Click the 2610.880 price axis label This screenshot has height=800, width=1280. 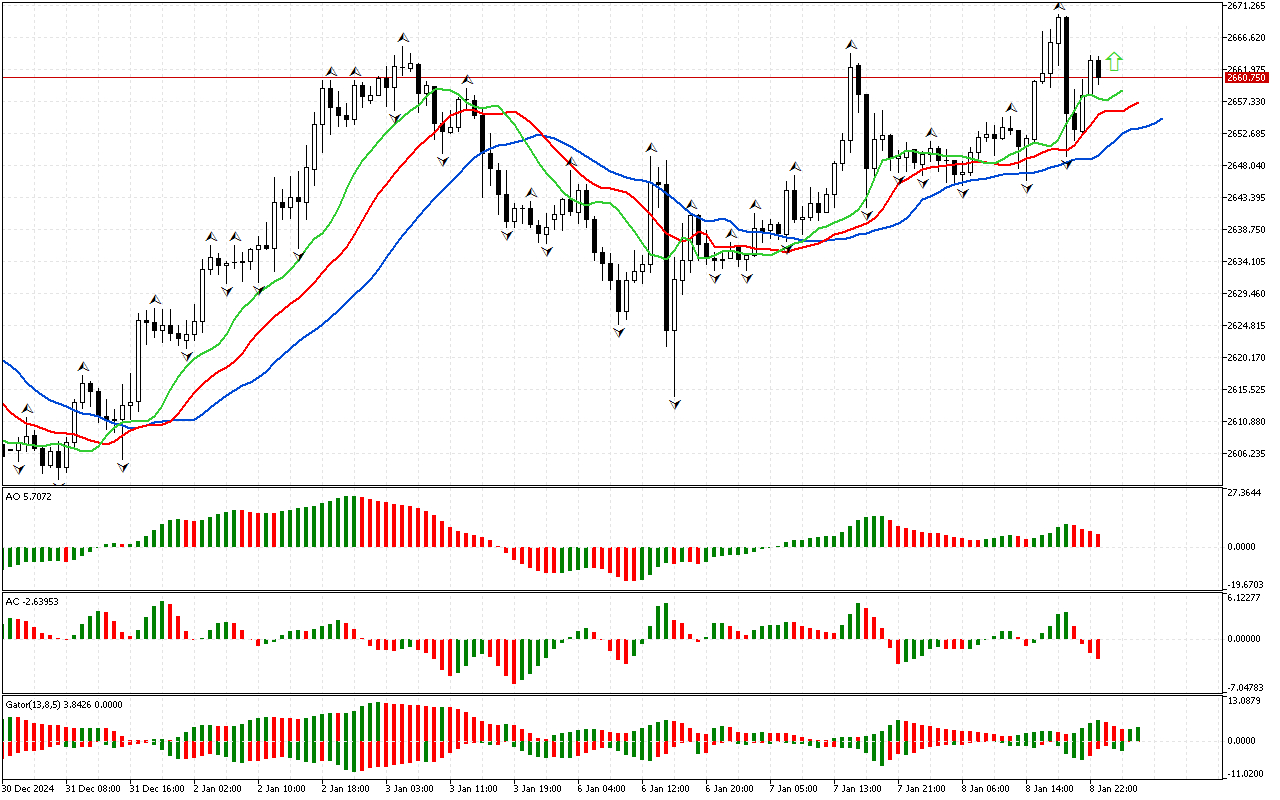point(1246,422)
